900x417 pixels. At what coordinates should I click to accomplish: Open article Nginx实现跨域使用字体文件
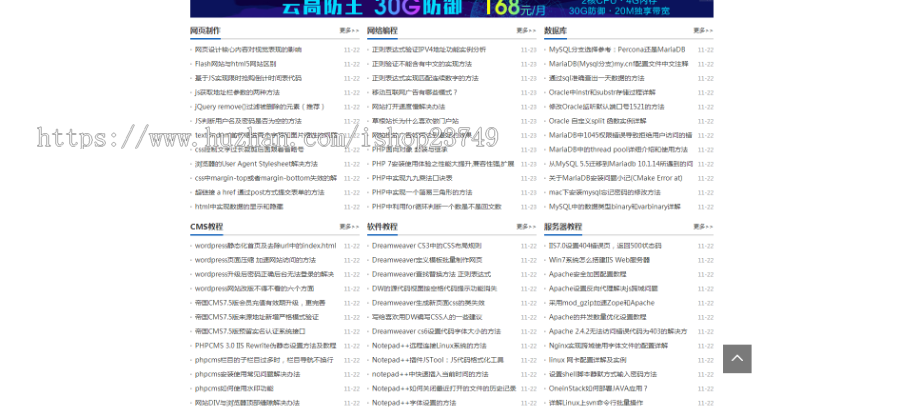pos(608,346)
